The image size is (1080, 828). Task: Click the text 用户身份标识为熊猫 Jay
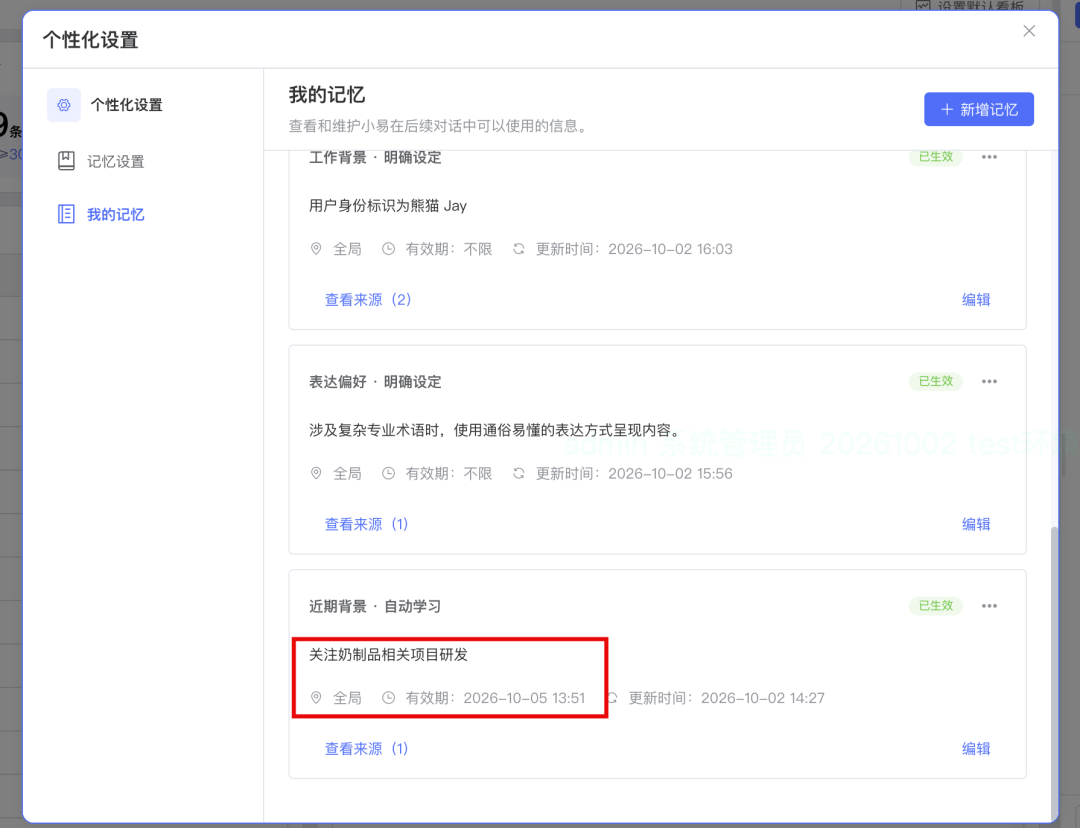pos(388,206)
